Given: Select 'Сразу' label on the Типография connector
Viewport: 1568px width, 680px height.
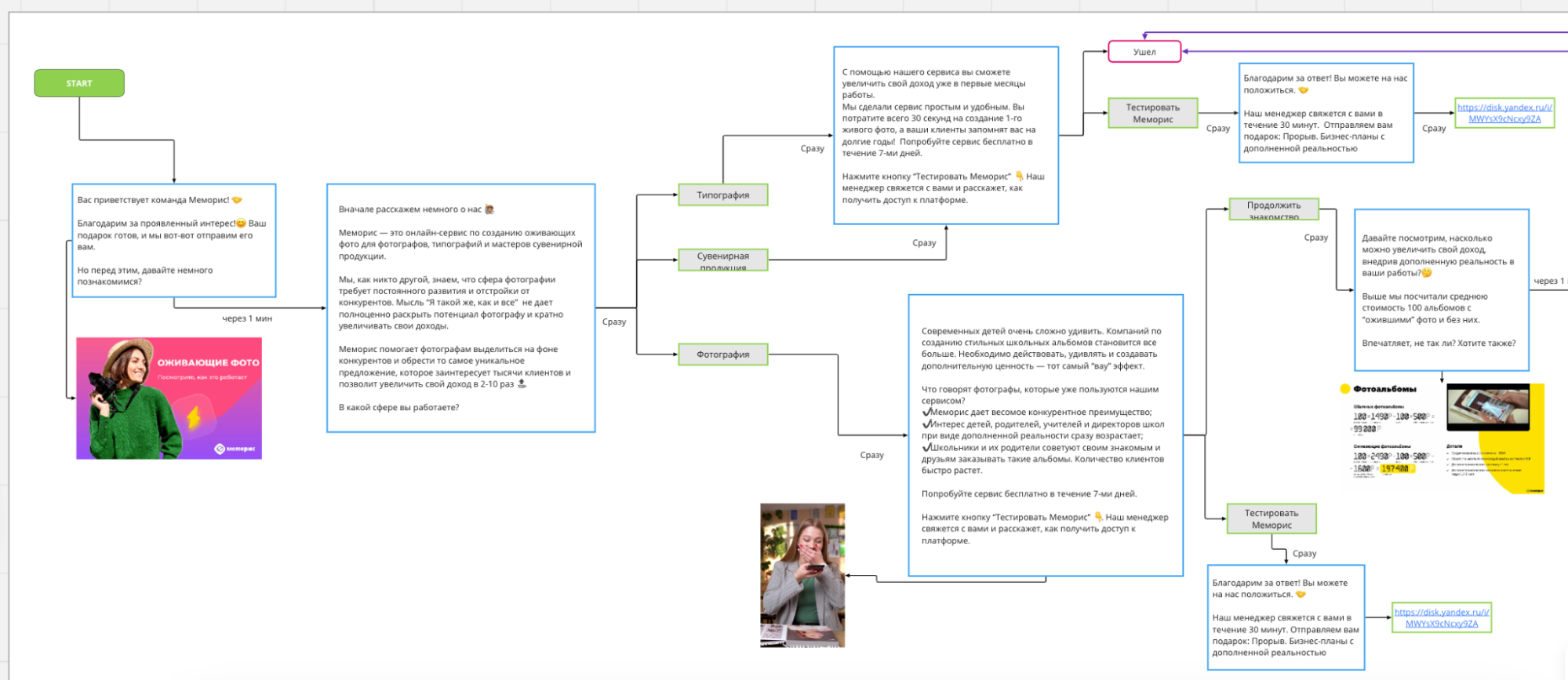Looking at the screenshot, I should pyautogui.click(x=813, y=148).
